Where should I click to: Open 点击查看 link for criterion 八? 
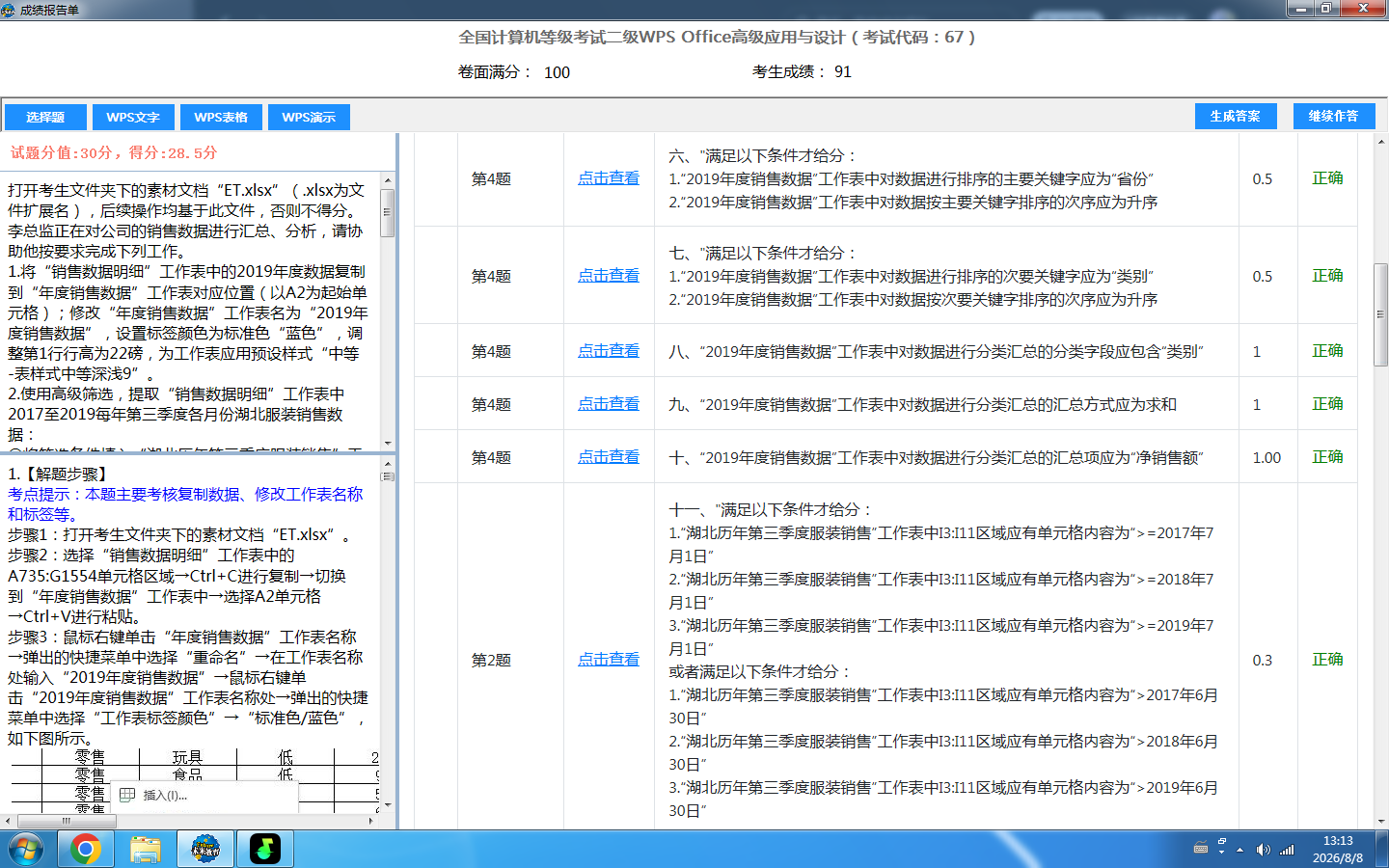point(609,351)
